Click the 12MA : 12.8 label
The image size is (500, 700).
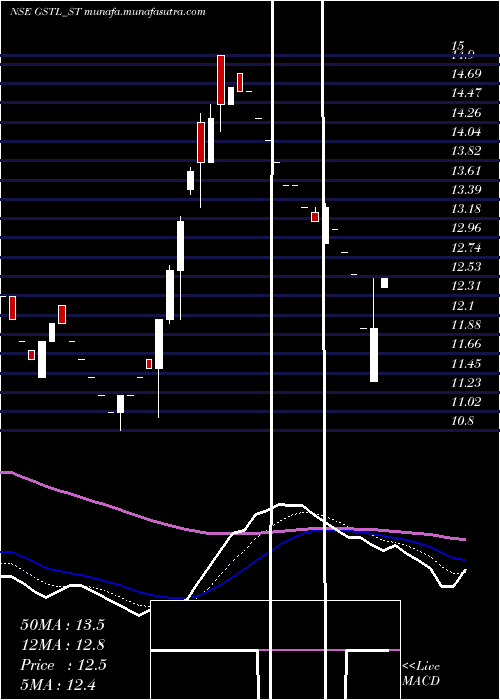tap(62, 645)
